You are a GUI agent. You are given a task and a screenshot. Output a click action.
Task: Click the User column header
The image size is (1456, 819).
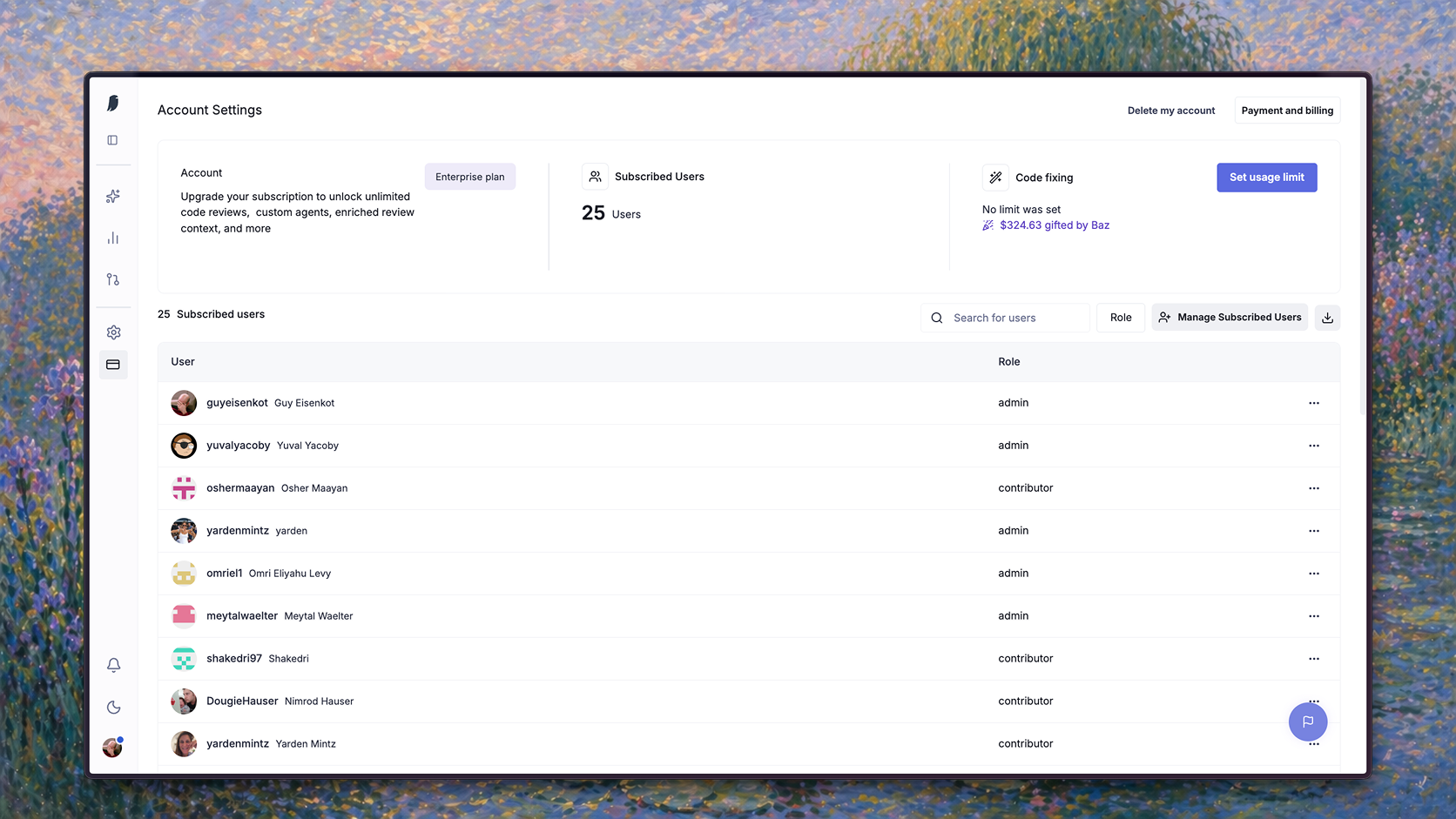[x=183, y=362]
